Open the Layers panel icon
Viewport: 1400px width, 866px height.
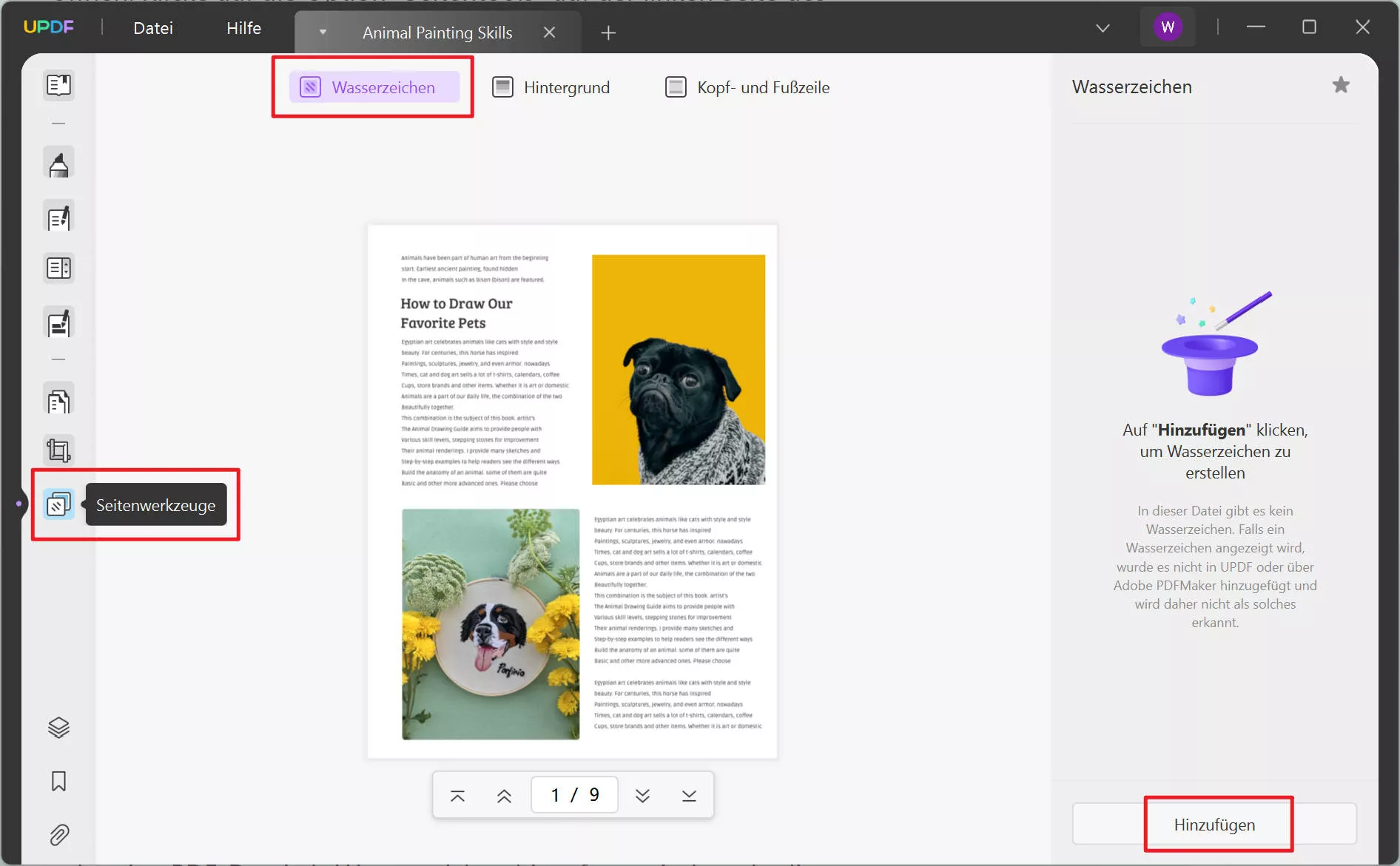[x=58, y=728]
